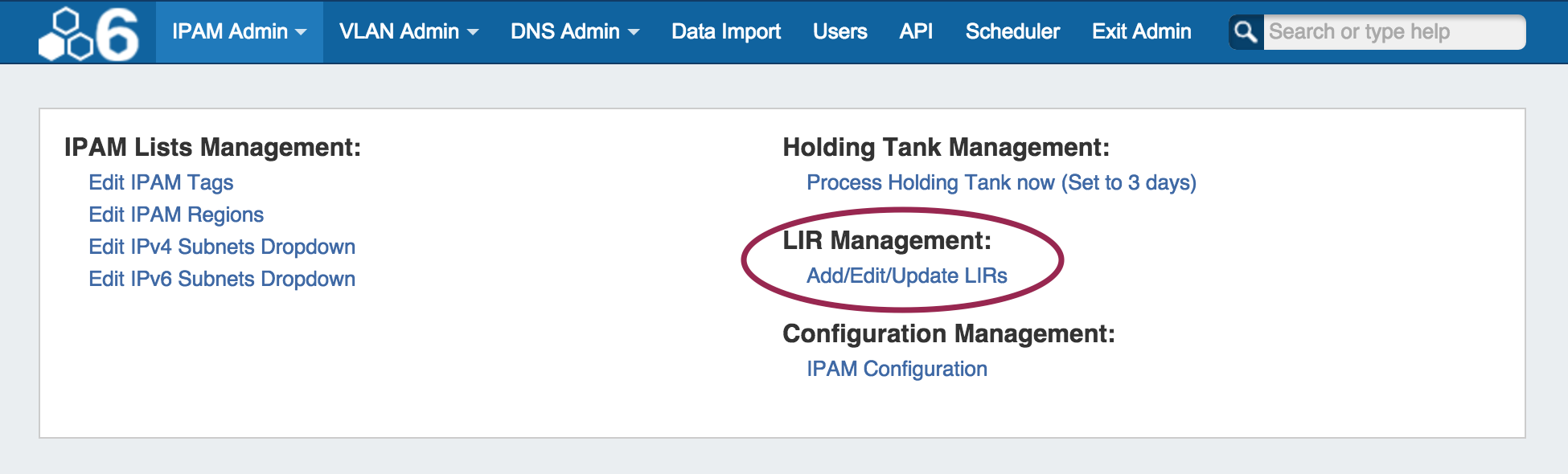The image size is (1568, 474).
Task: Open the Scheduler page
Action: tap(1012, 31)
